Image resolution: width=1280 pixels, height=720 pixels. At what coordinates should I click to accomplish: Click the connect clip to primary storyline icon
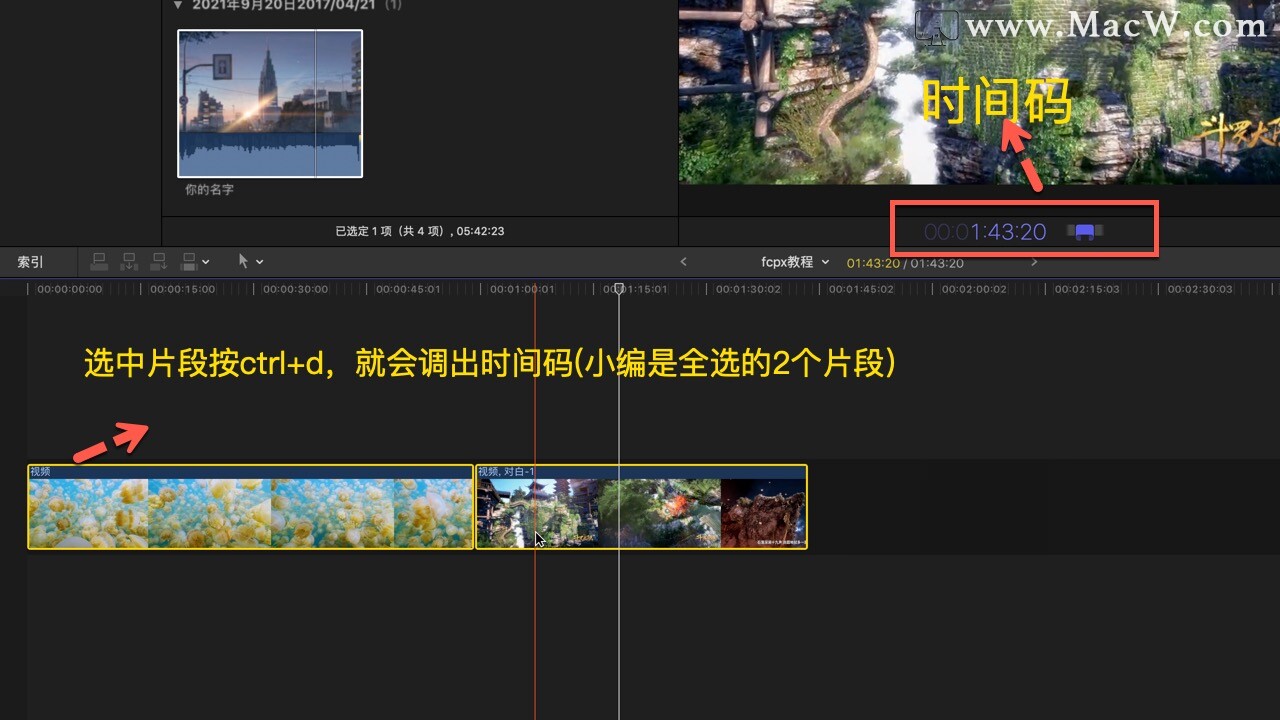[99, 262]
